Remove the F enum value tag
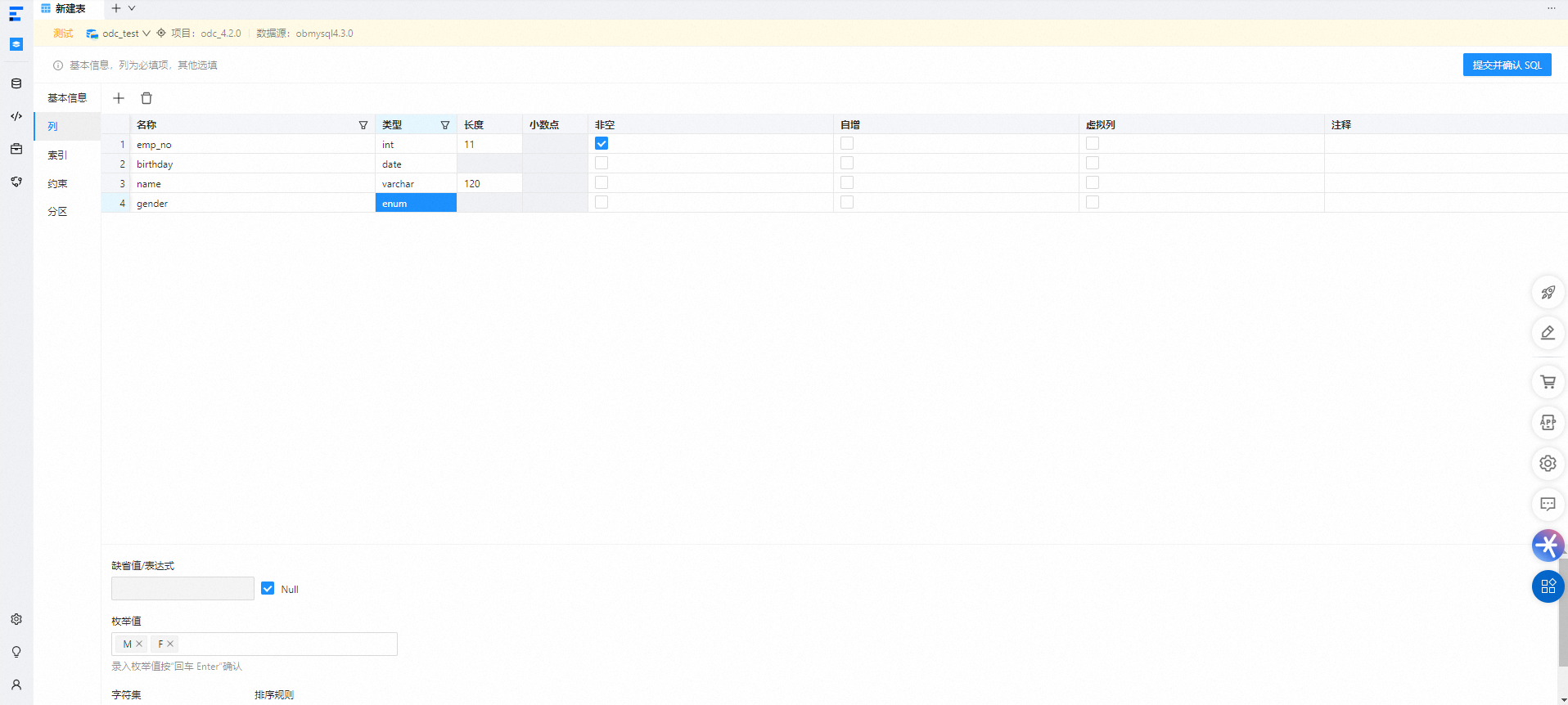Image resolution: width=1568 pixels, height=705 pixels. click(170, 644)
